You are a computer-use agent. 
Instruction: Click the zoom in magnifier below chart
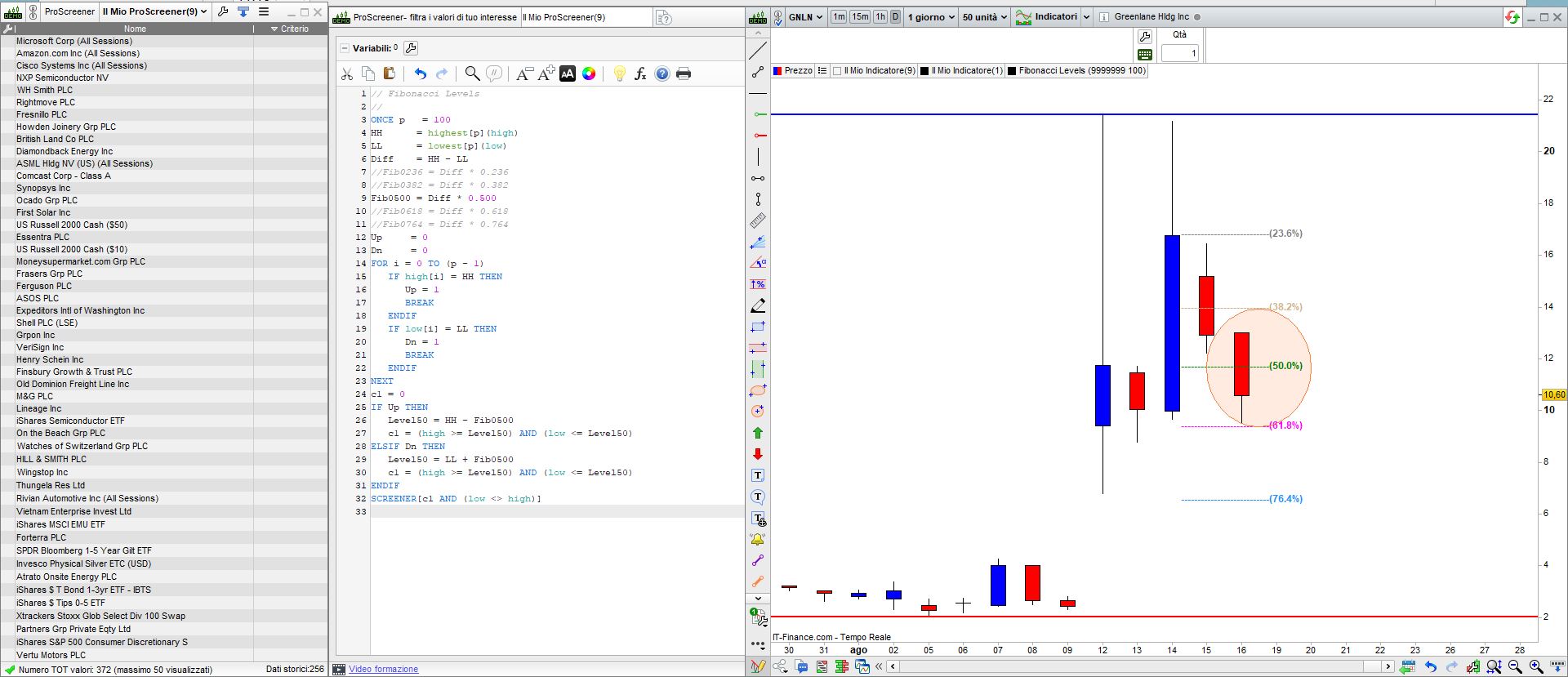[1535, 666]
